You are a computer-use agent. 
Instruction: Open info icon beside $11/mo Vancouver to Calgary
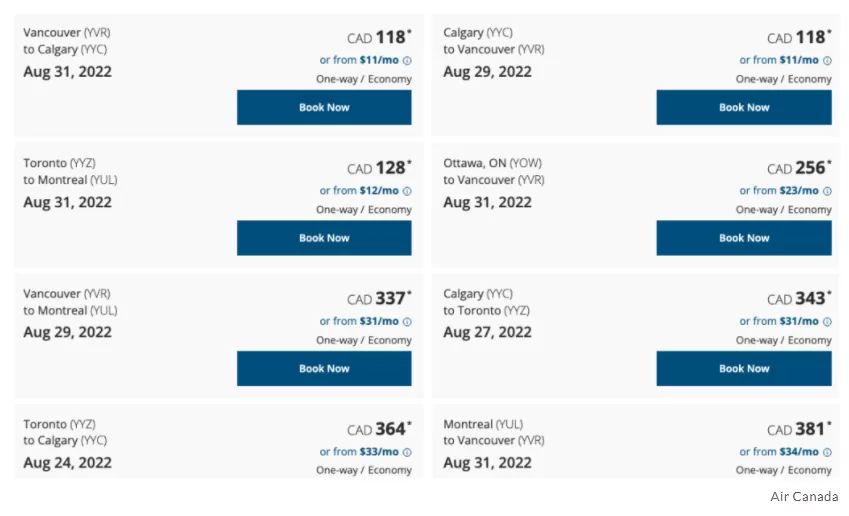point(407,61)
